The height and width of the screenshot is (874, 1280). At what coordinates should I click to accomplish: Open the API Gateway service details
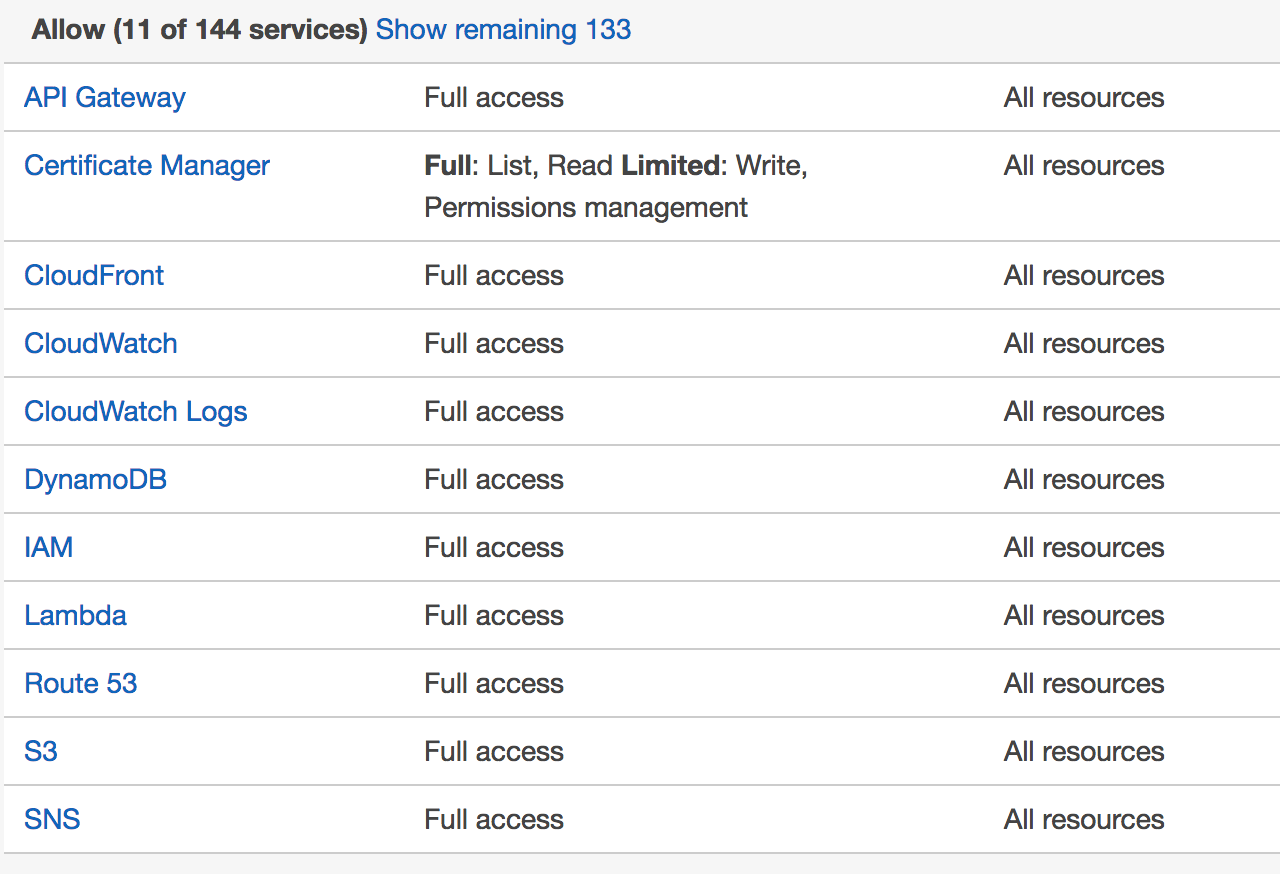[x=104, y=97]
